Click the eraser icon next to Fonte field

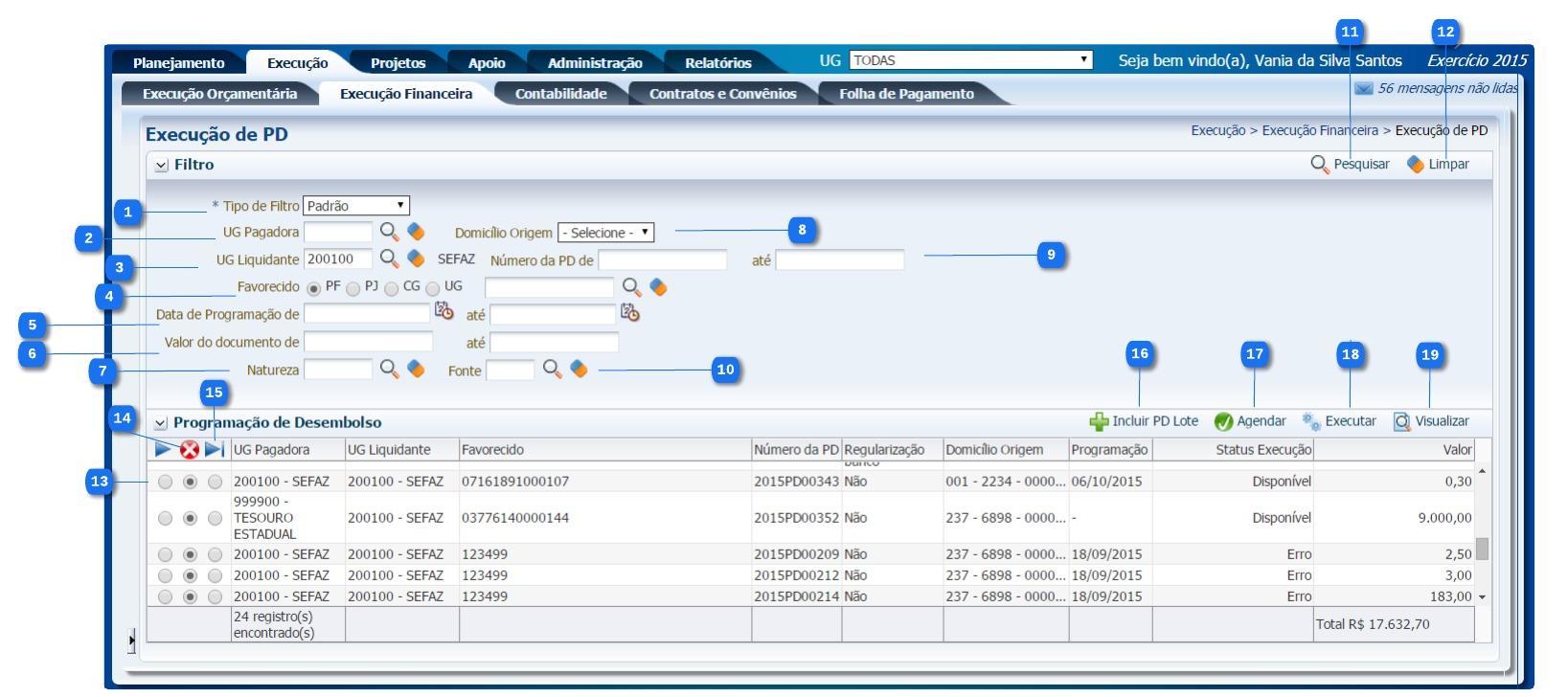coord(579,370)
